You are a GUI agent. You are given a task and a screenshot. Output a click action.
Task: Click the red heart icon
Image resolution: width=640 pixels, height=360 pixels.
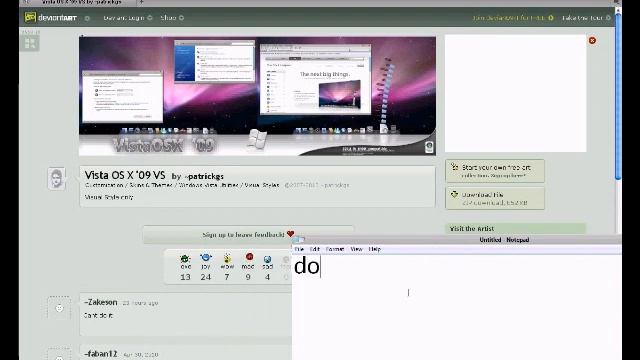click(290, 234)
